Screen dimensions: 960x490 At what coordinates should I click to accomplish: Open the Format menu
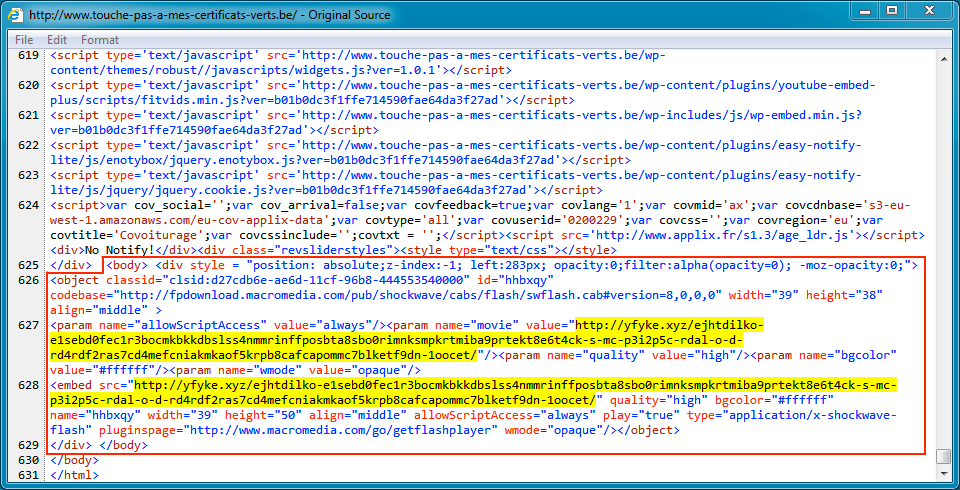100,40
